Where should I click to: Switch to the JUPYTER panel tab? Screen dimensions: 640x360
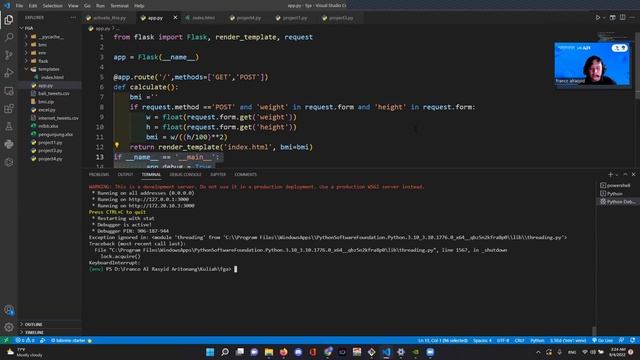(x=218, y=174)
